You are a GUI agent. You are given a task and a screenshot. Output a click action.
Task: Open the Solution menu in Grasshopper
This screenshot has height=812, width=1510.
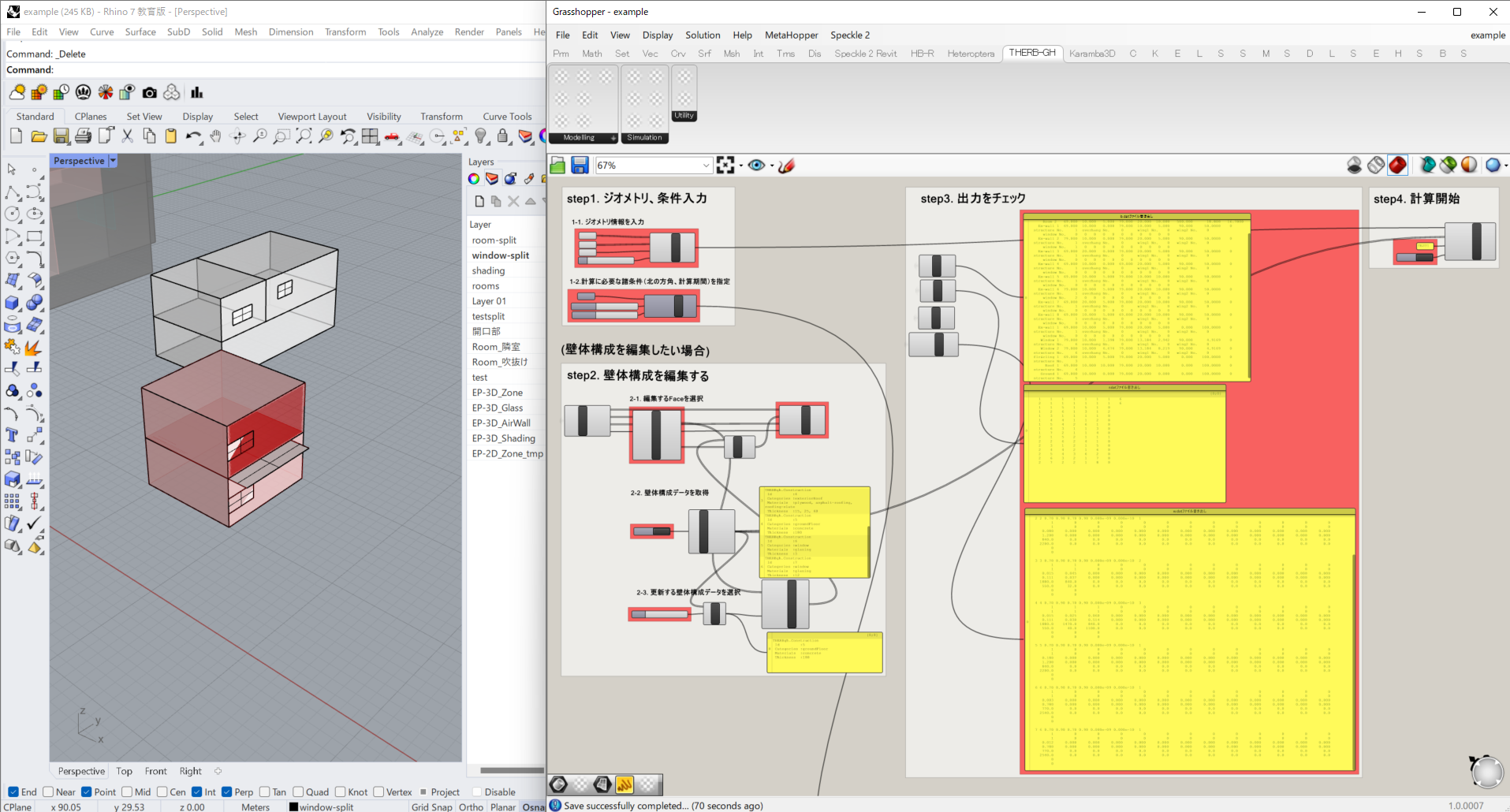click(x=702, y=35)
